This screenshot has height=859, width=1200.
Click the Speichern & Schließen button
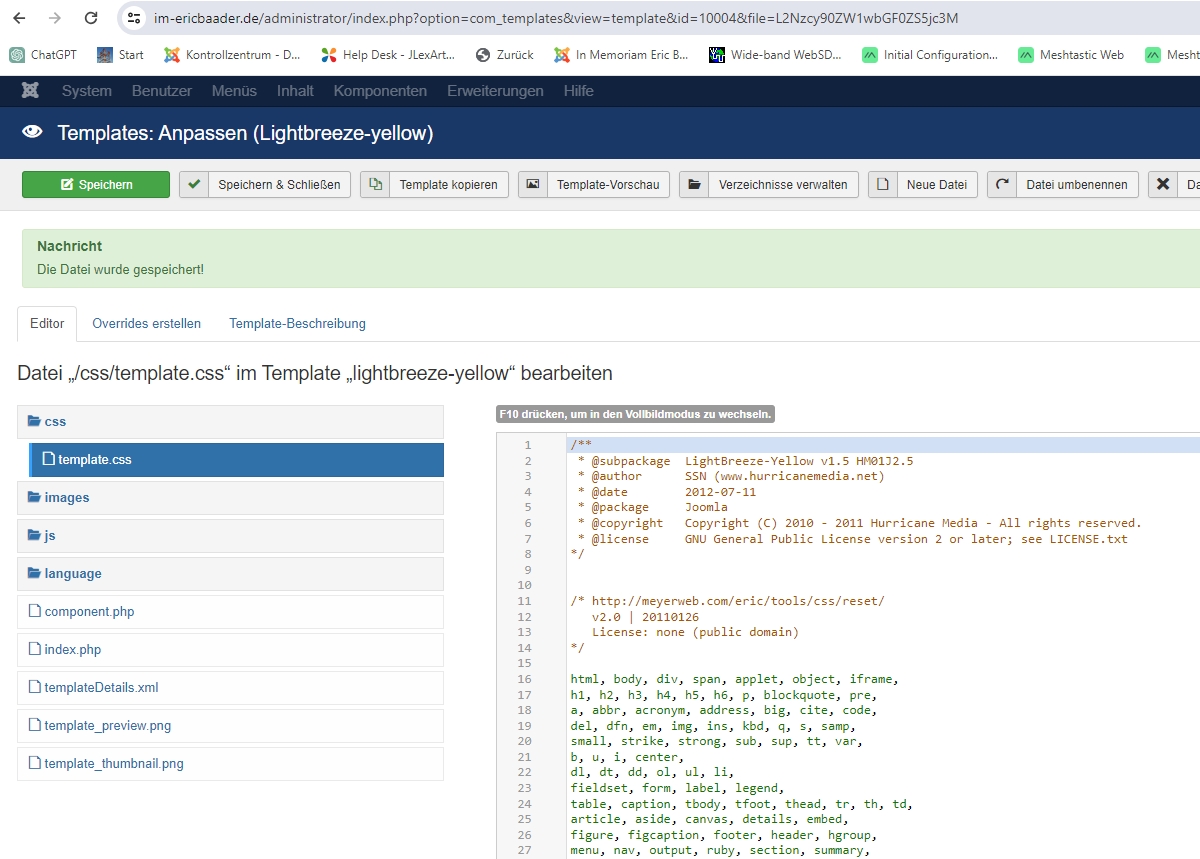point(265,184)
